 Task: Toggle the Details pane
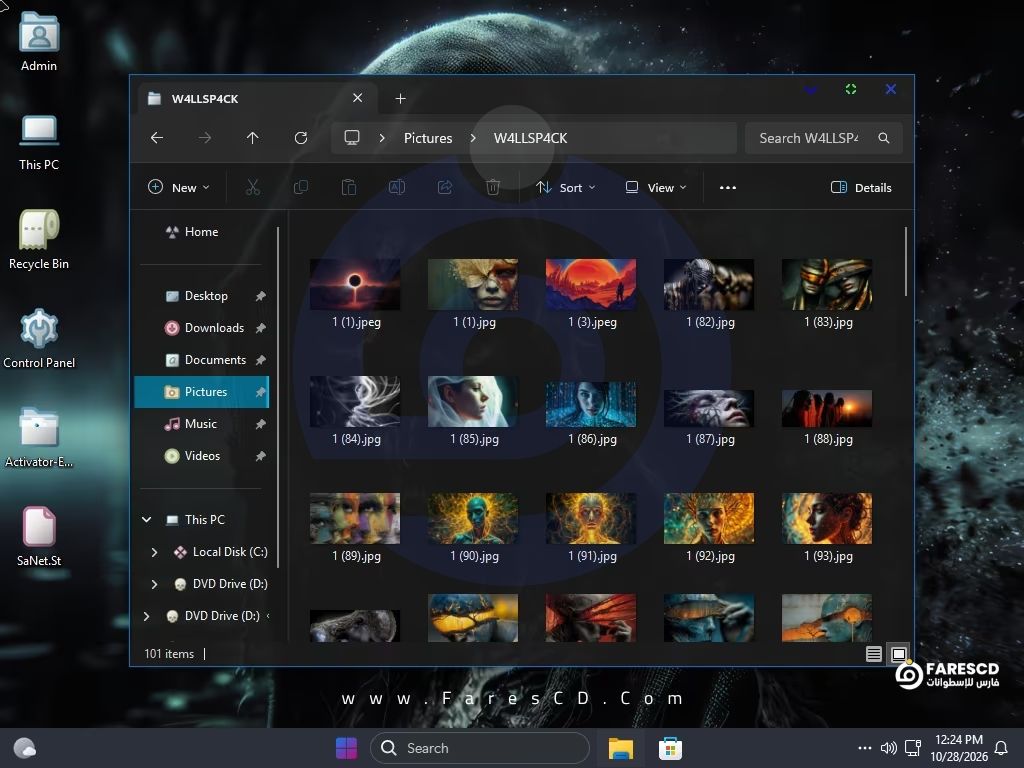tap(861, 187)
